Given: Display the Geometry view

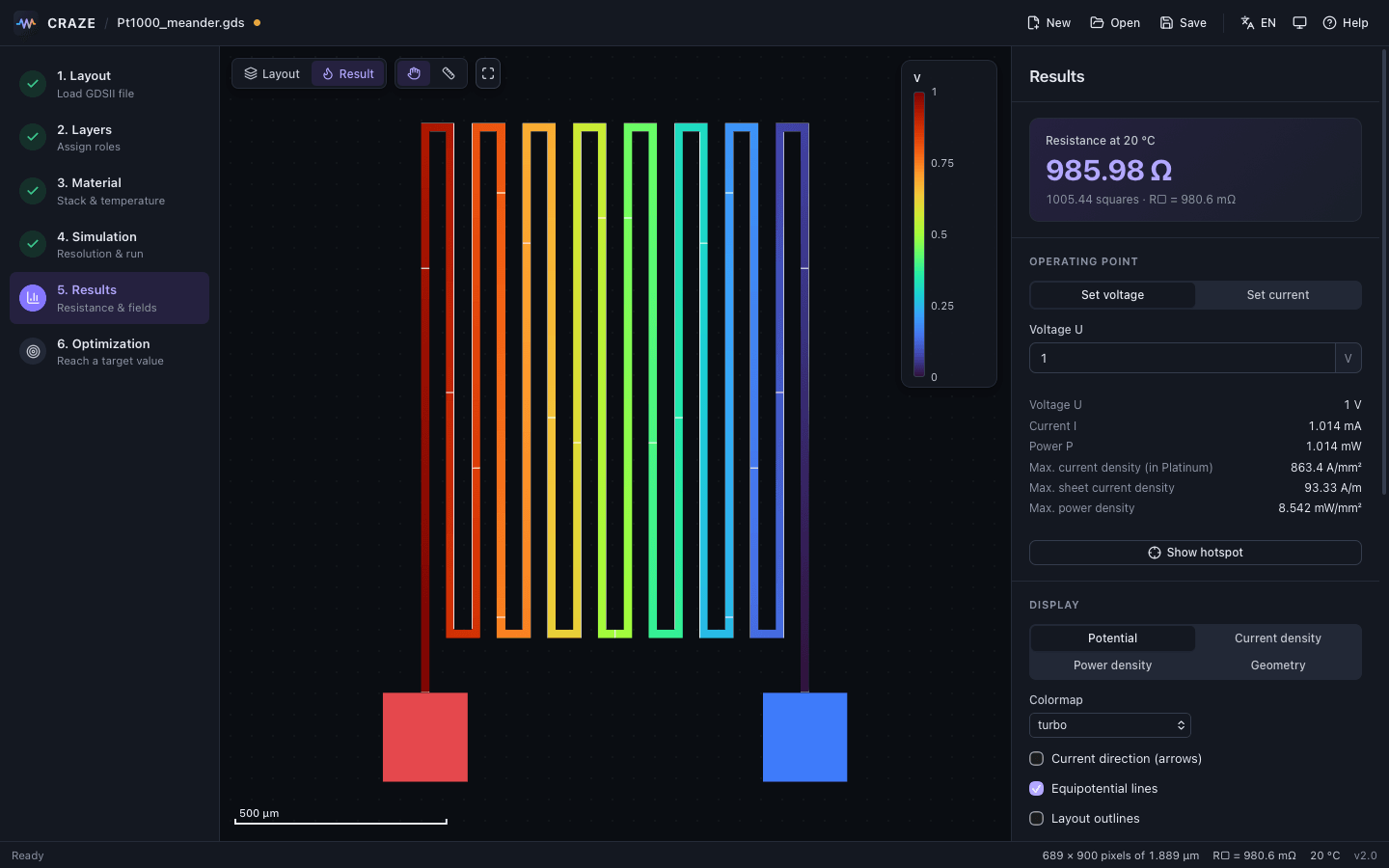Looking at the screenshot, I should (1278, 665).
